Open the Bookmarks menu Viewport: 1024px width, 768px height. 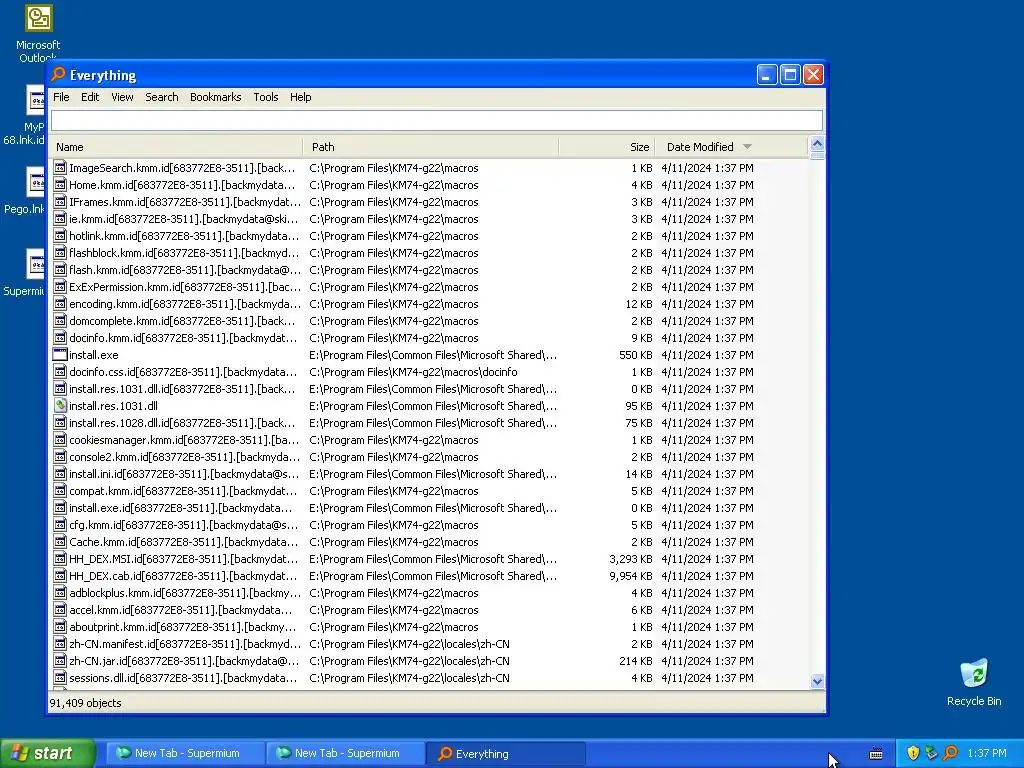[216, 97]
